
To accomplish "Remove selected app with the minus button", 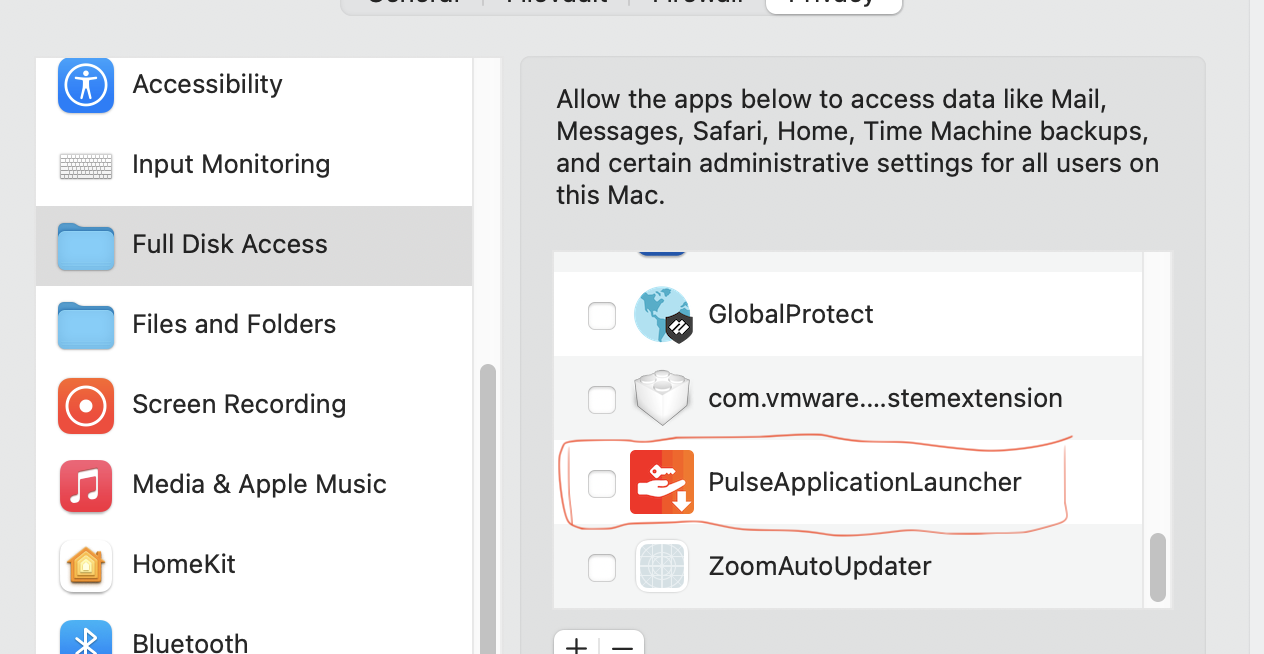I will 622,643.
